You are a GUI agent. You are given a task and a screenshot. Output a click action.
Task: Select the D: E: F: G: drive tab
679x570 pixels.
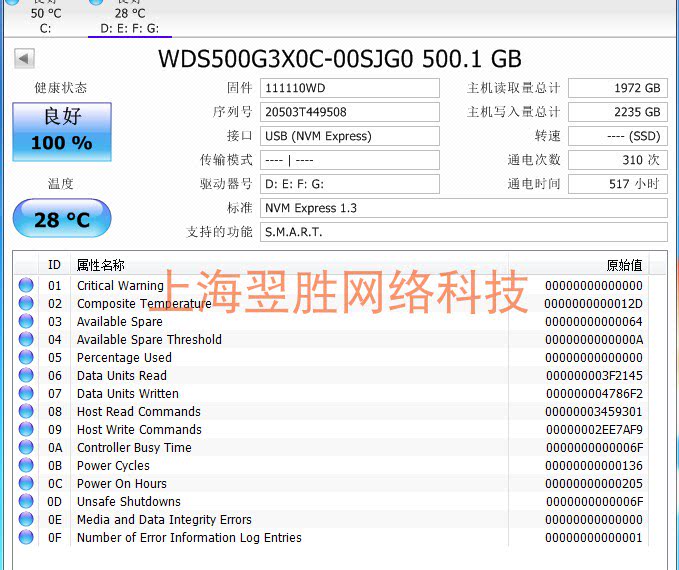click(x=129, y=17)
